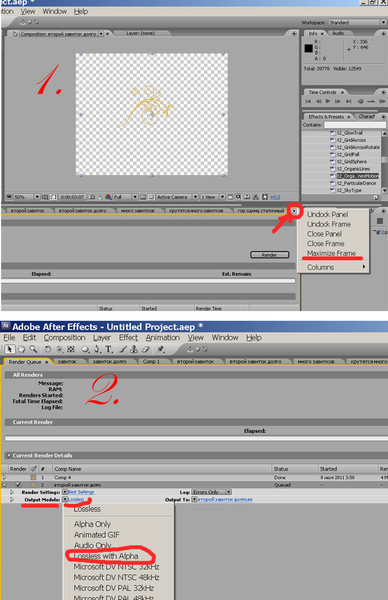
Task: Open the 1 View layout dropdown
Action: click(x=212, y=197)
